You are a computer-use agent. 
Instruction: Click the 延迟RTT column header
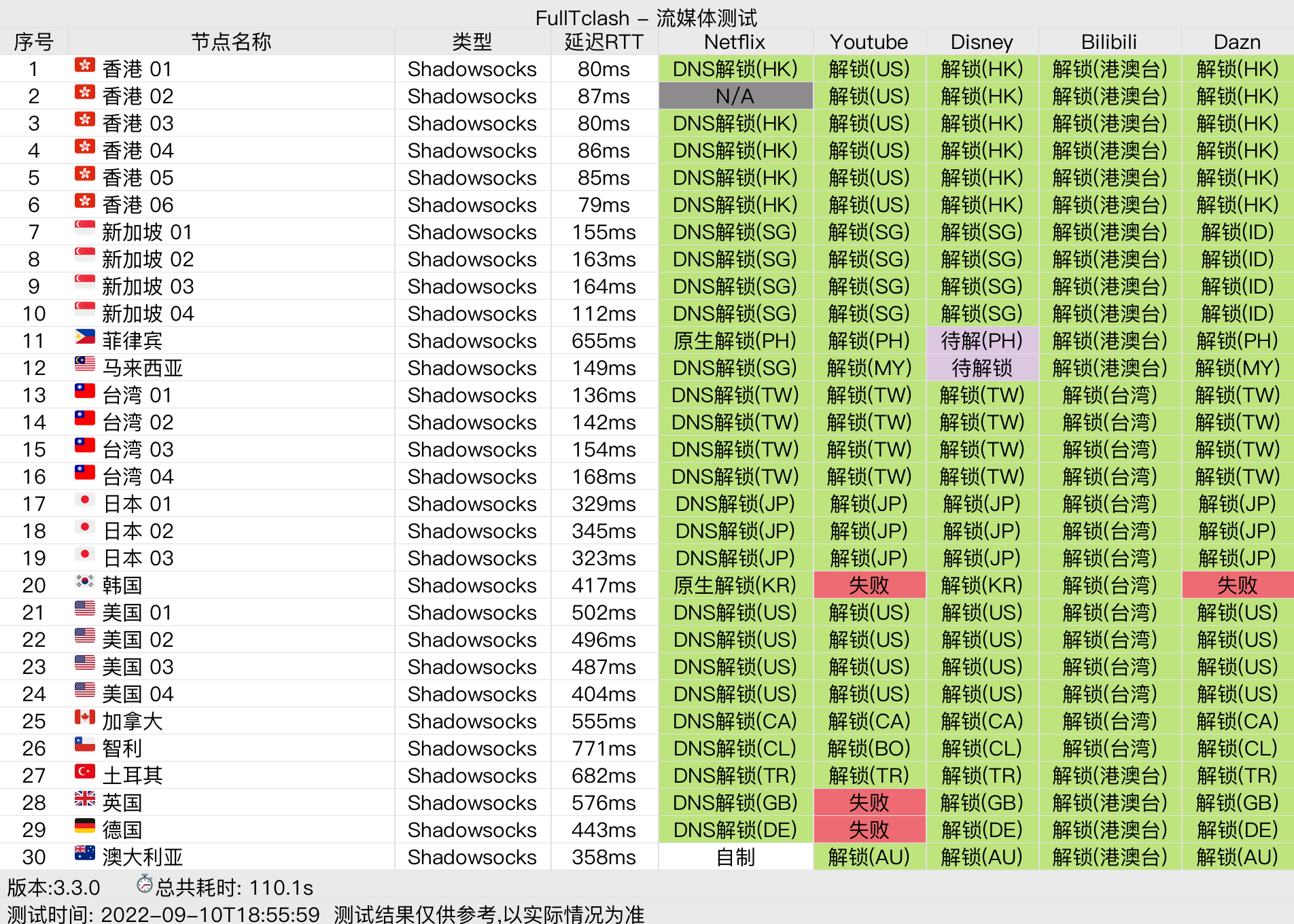tap(604, 41)
